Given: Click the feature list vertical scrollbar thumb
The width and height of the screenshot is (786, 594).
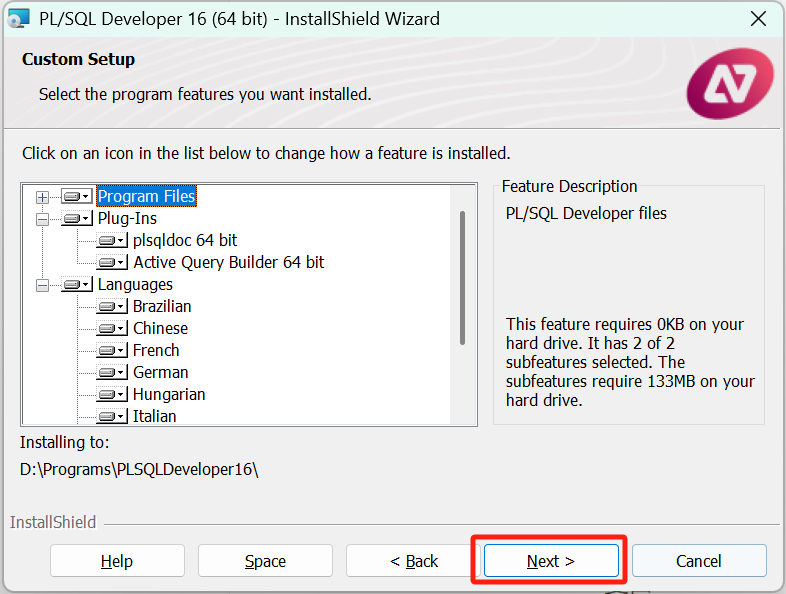Looking at the screenshot, I should click(462, 278).
